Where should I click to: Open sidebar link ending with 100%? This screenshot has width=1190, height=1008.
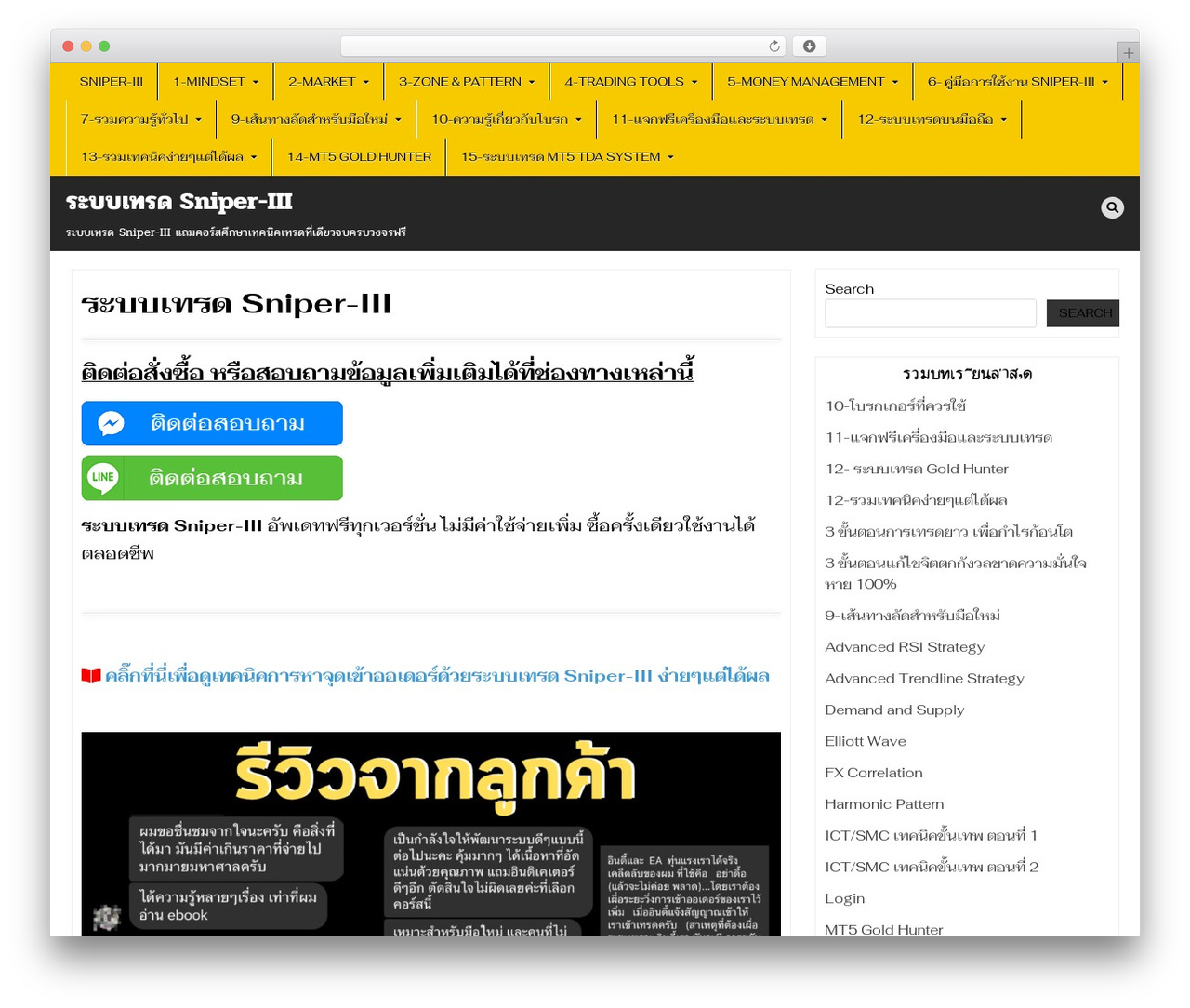coord(956,573)
